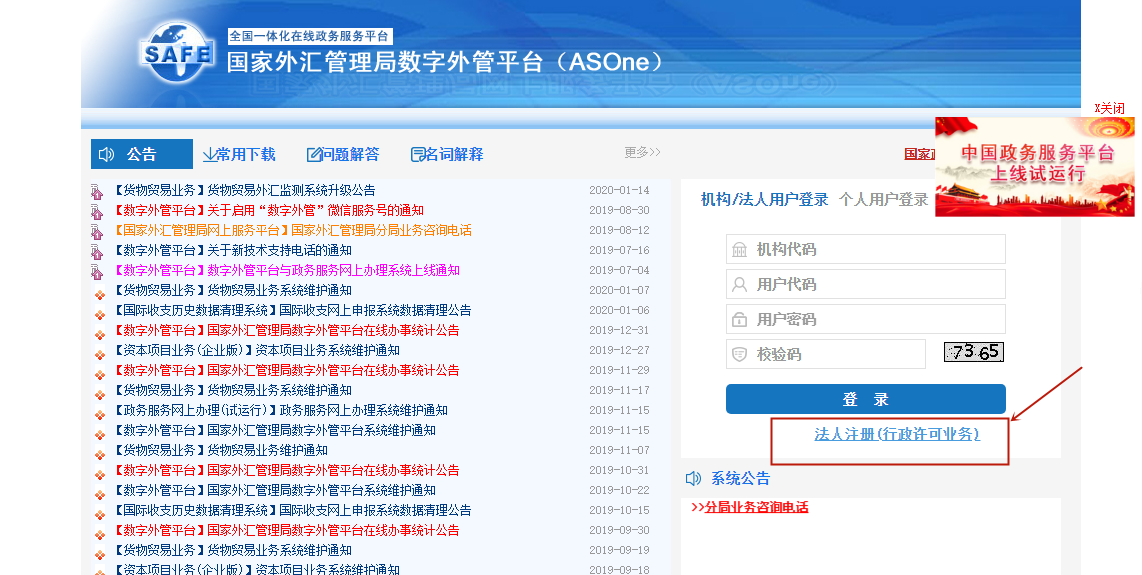1142x575 pixels.
Task: Click the 用户代码 input field
Action: tap(865, 284)
